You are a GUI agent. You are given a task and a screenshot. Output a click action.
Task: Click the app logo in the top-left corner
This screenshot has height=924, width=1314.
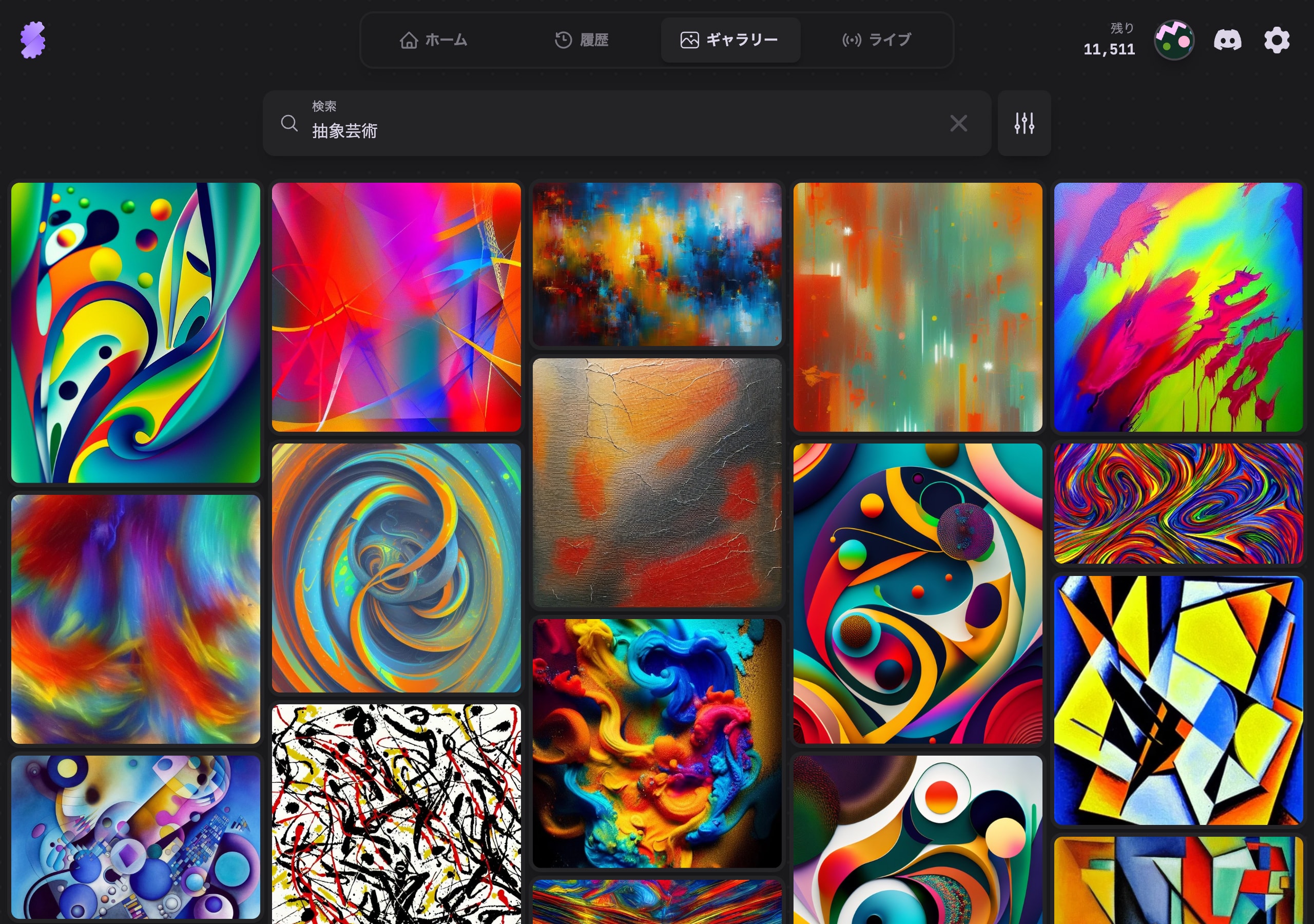coord(33,40)
